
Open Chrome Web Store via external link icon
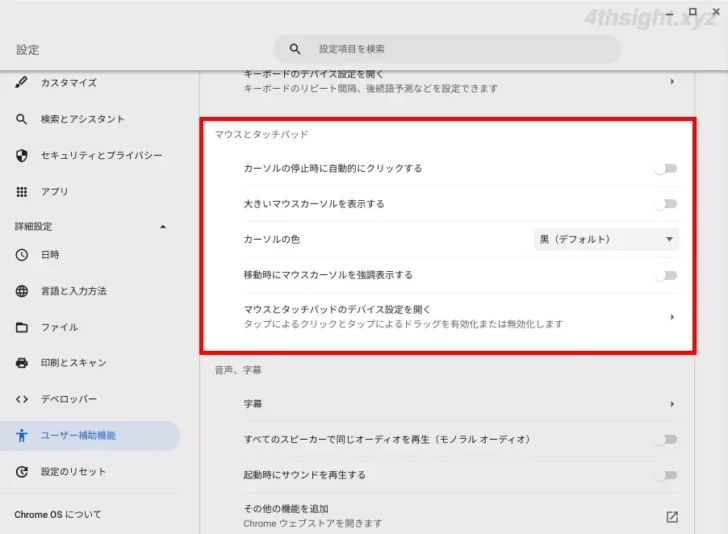(x=672, y=516)
